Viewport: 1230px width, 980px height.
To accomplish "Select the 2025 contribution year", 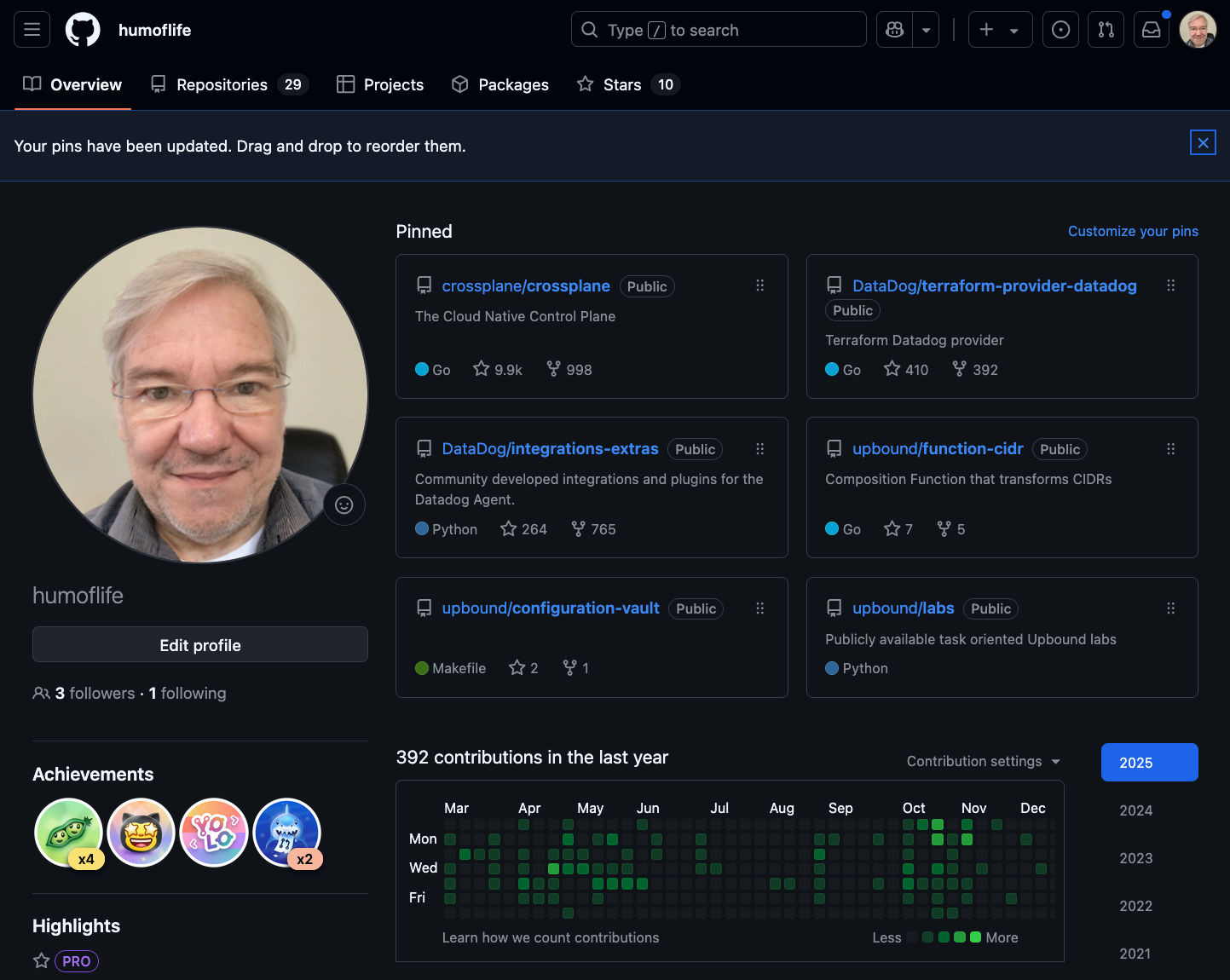I will coord(1149,762).
